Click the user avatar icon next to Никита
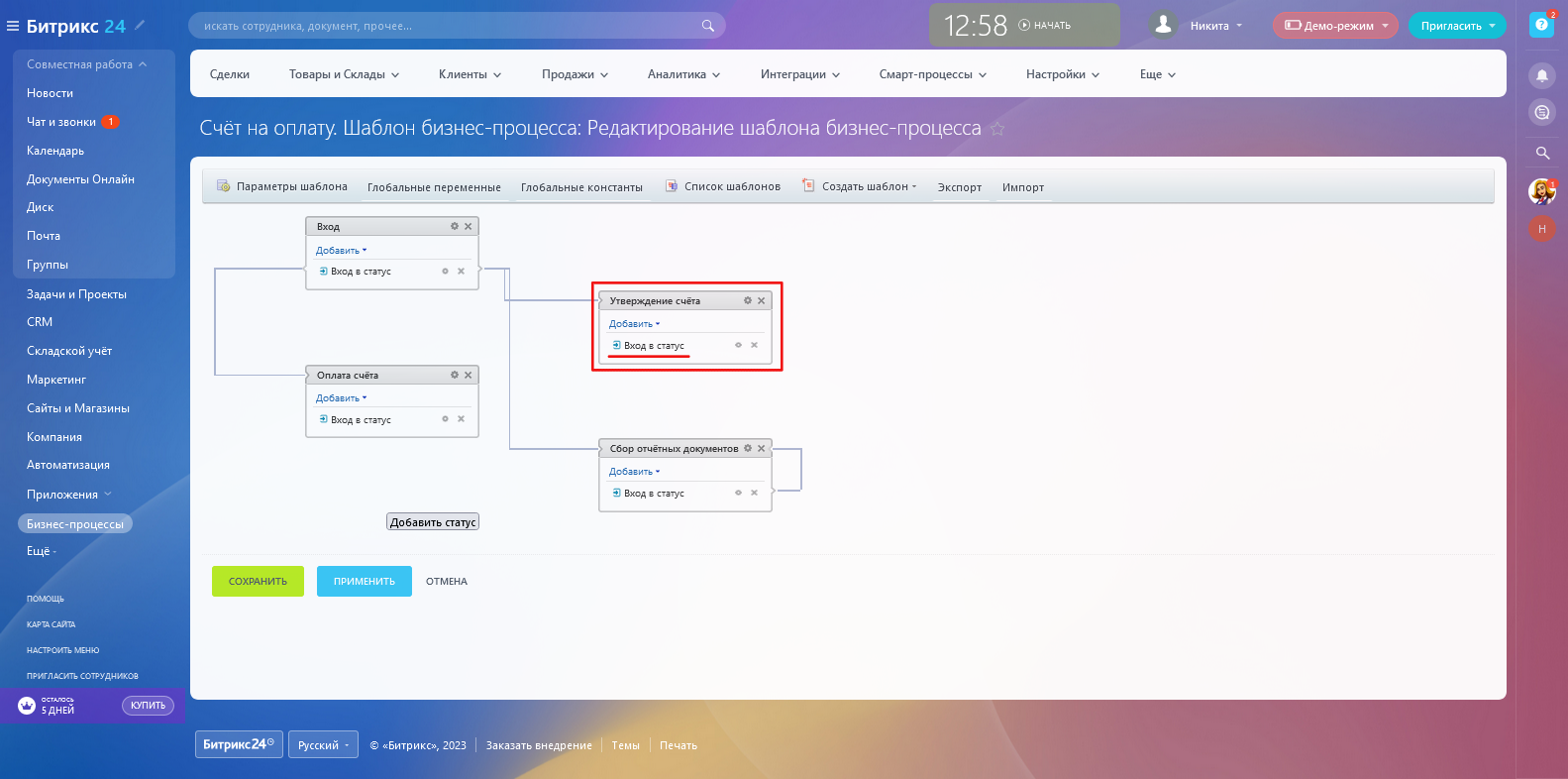The width and height of the screenshot is (1568, 779). (1164, 25)
